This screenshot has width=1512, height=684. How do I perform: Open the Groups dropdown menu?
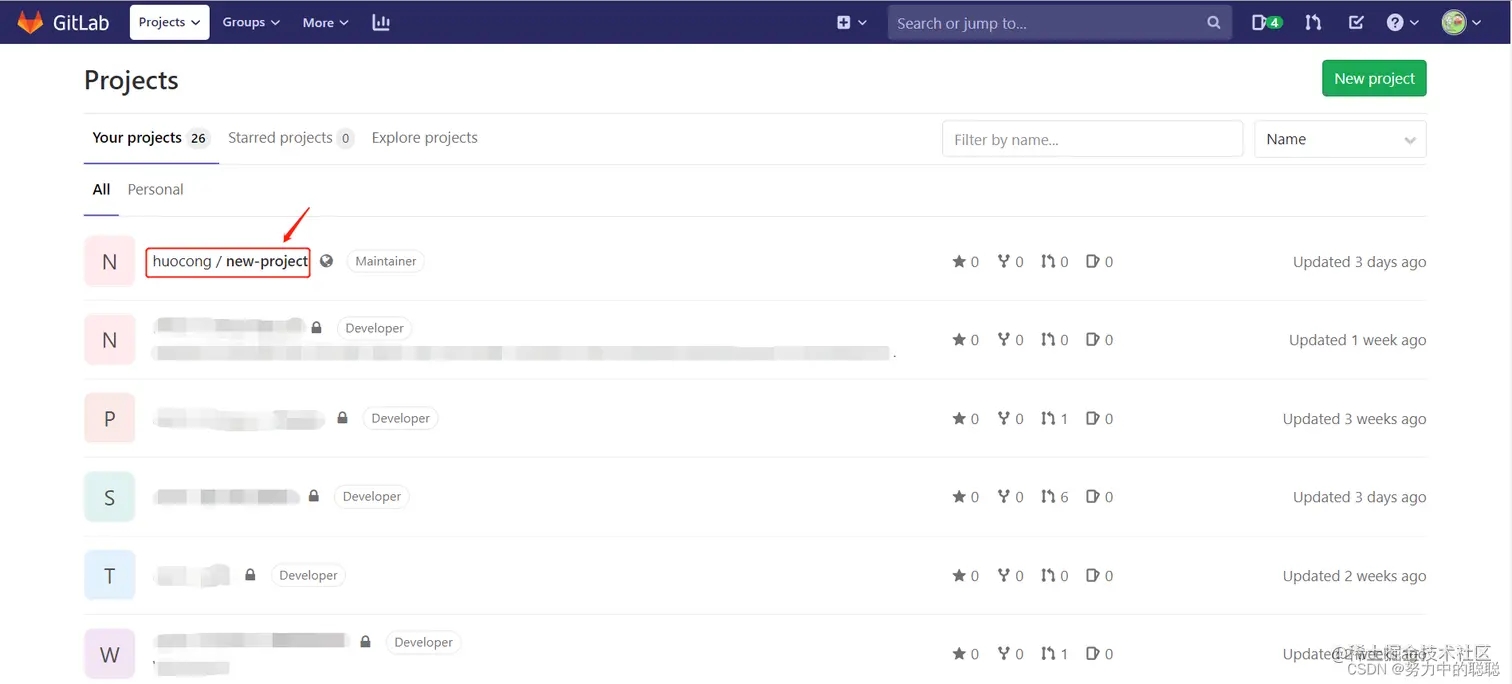point(251,22)
